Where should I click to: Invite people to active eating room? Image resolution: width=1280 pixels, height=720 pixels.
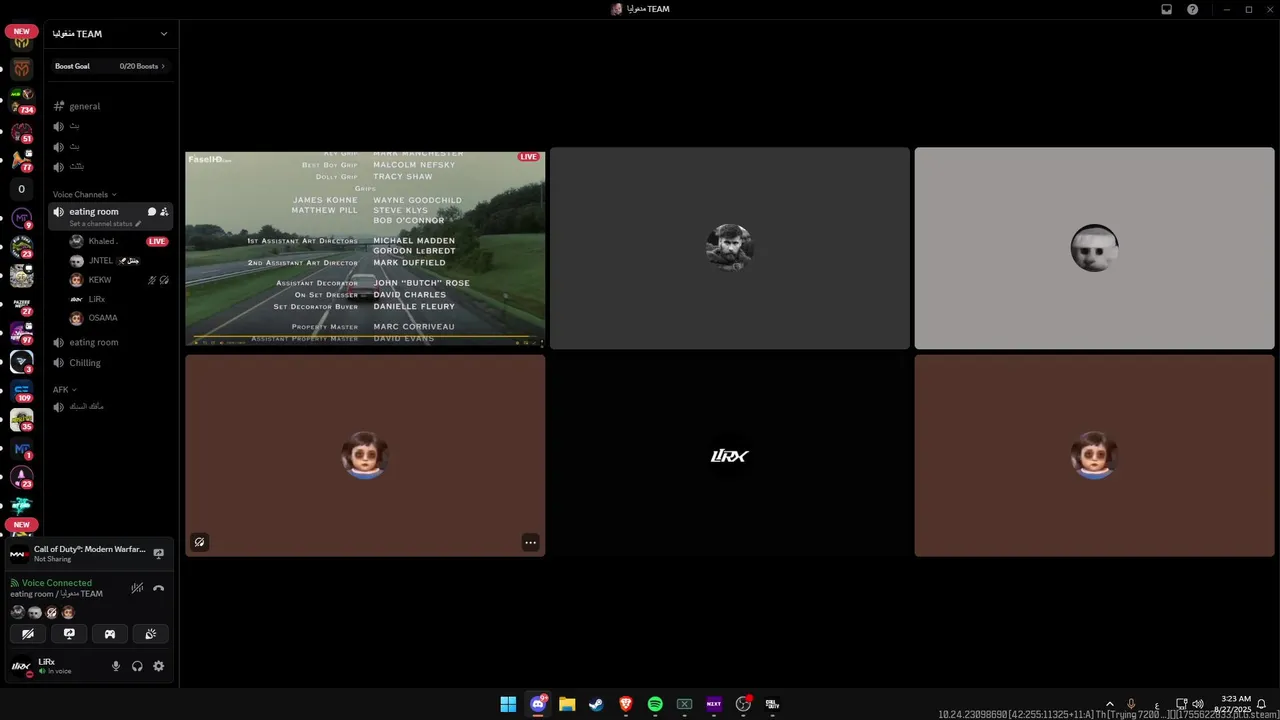tap(164, 212)
